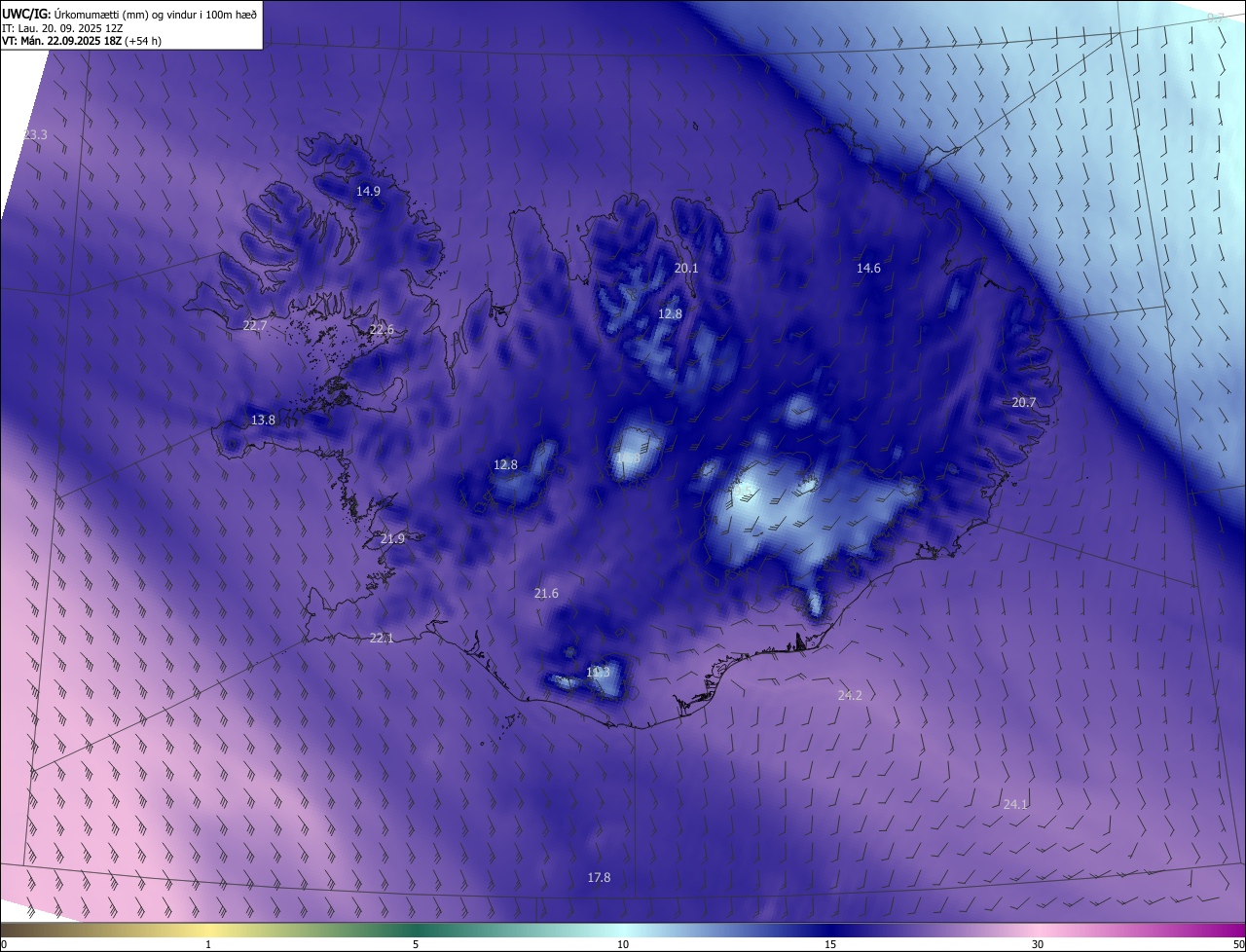Image resolution: width=1246 pixels, height=952 pixels.
Task: Click the 20.1 value label
Action: [x=686, y=268]
